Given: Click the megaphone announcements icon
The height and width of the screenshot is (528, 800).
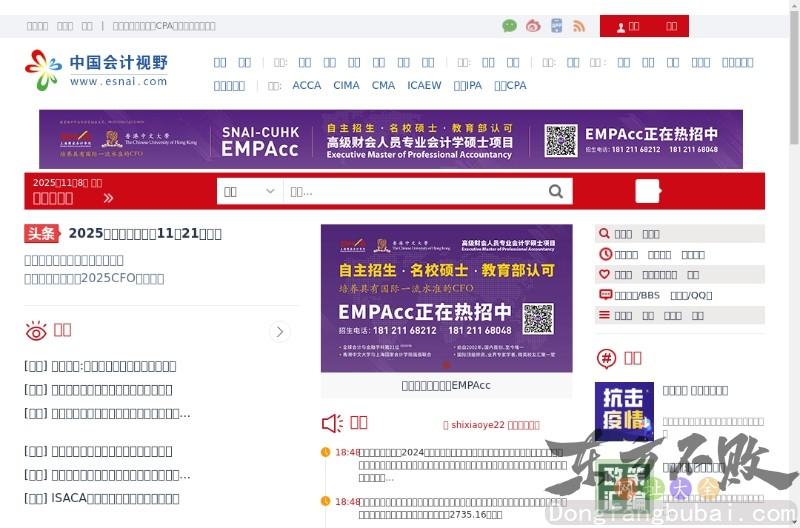Looking at the screenshot, I should (x=332, y=423).
